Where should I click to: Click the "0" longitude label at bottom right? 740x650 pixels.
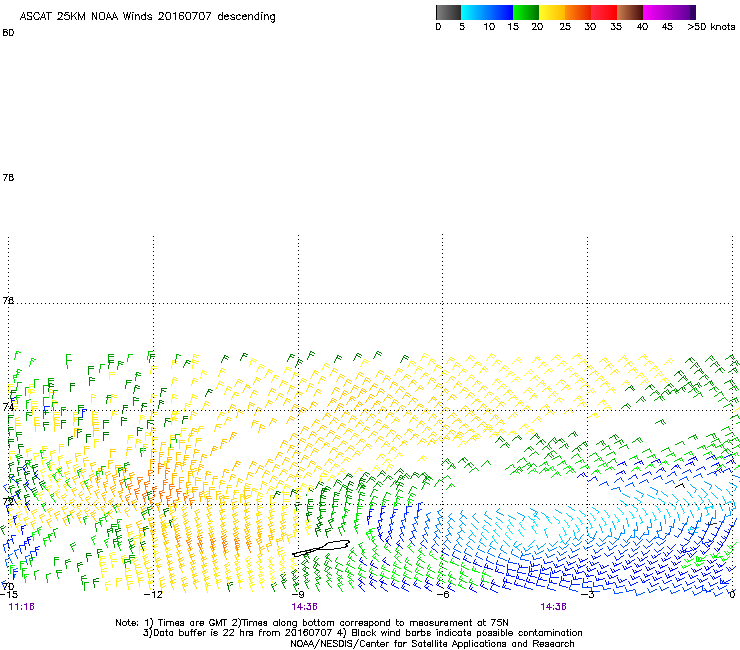pyautogui.click(x=732, y=594)
